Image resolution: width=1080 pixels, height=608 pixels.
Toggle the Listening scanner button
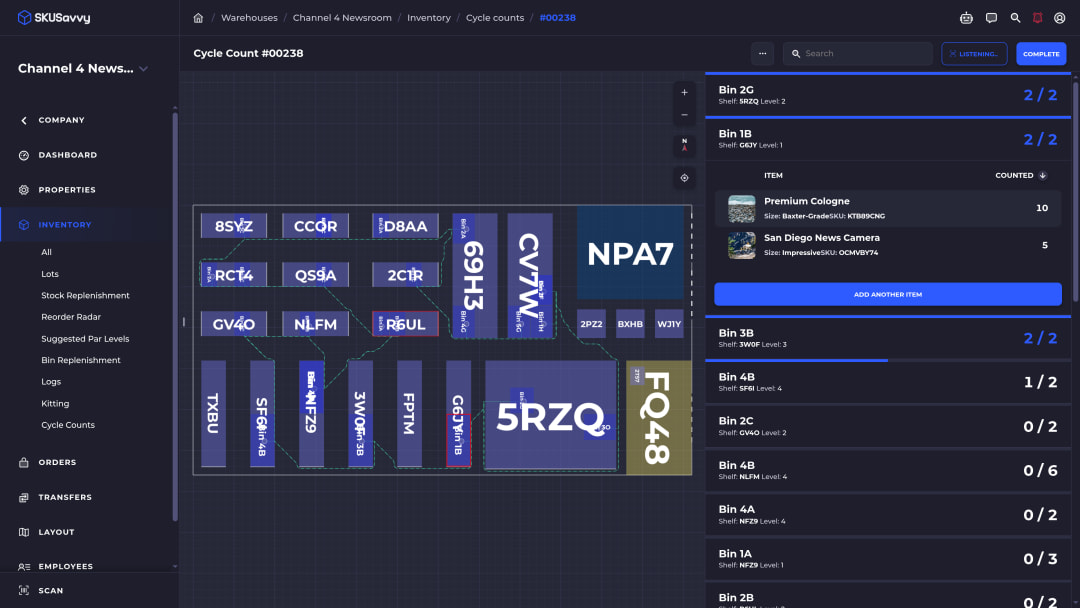(x=974, y=54)
